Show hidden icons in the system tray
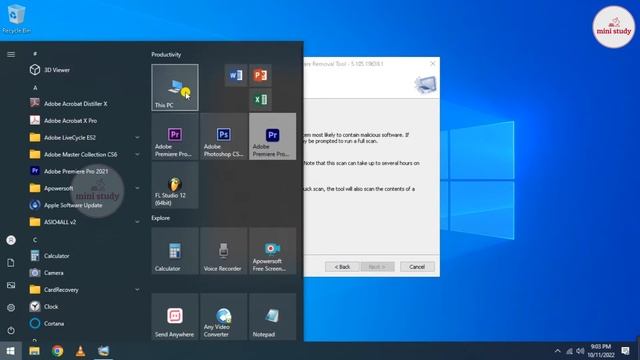 pyautogui.click(x=558, y=351)
